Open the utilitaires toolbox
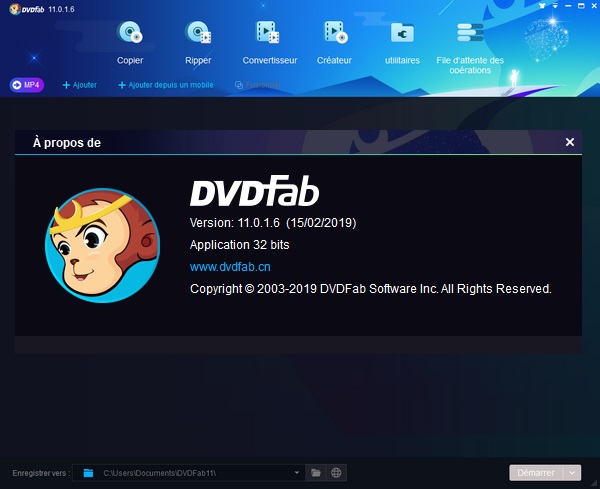The width and height of the screenshot is (600, 489). pos(402,42)
